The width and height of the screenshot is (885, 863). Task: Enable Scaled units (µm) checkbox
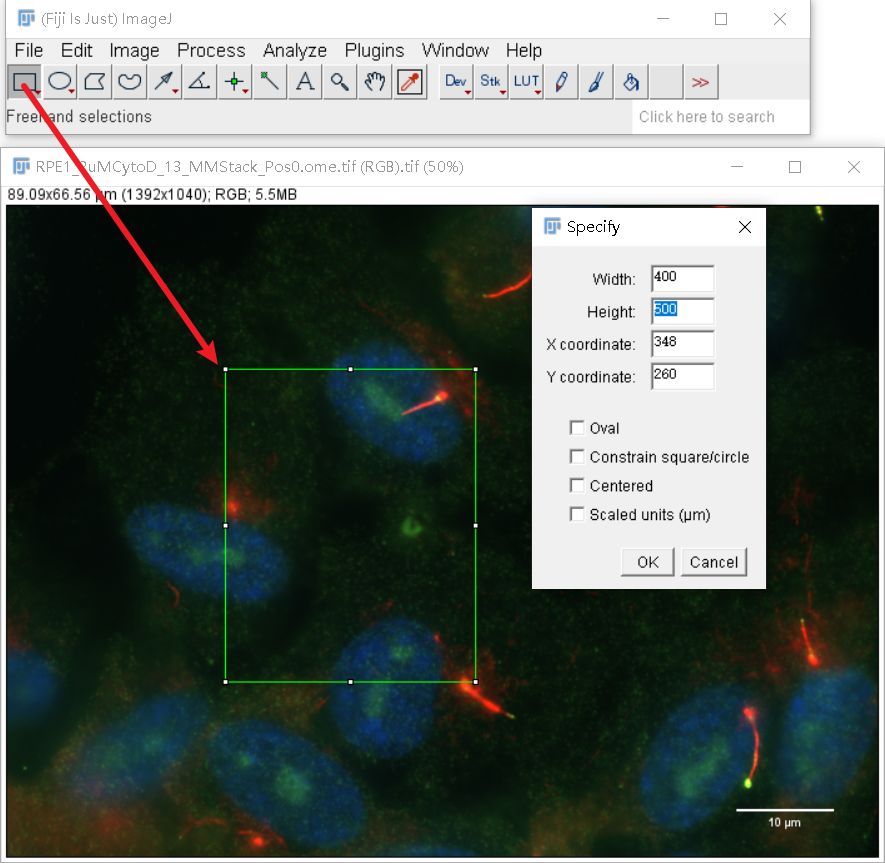coord(577,514)
